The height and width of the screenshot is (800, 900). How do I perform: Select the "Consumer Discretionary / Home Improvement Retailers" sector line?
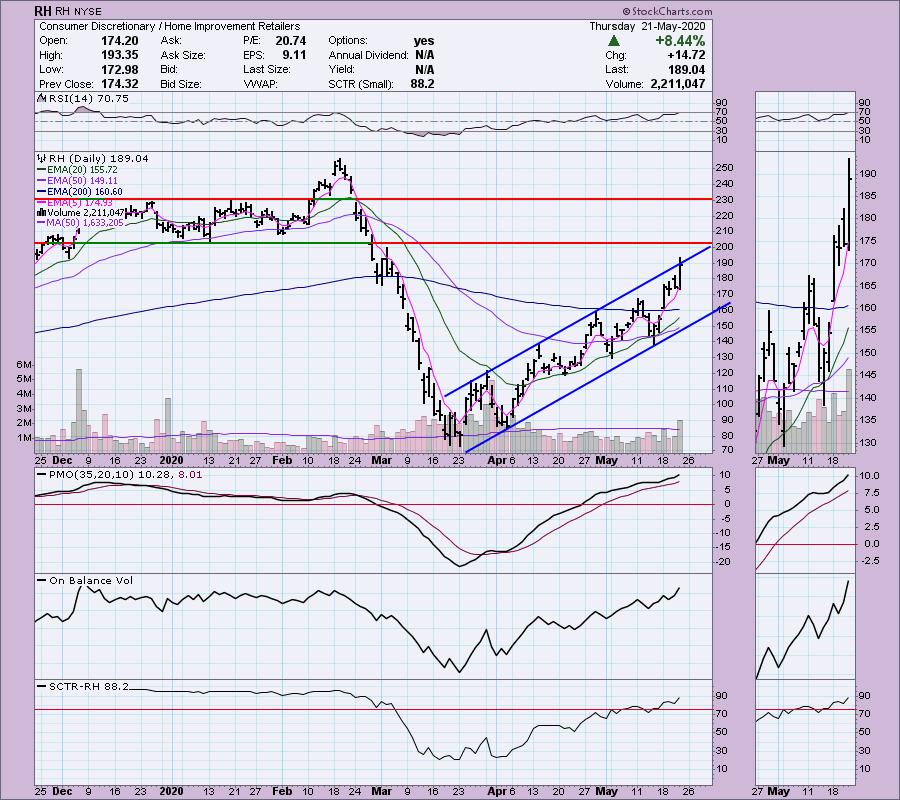(169, 26)
